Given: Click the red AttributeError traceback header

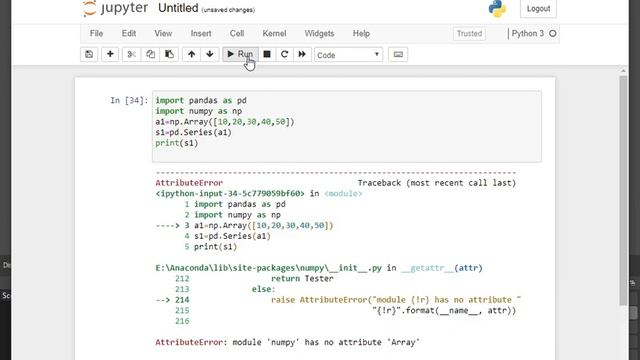Looking at the screenshot, I should click(189, 183).
